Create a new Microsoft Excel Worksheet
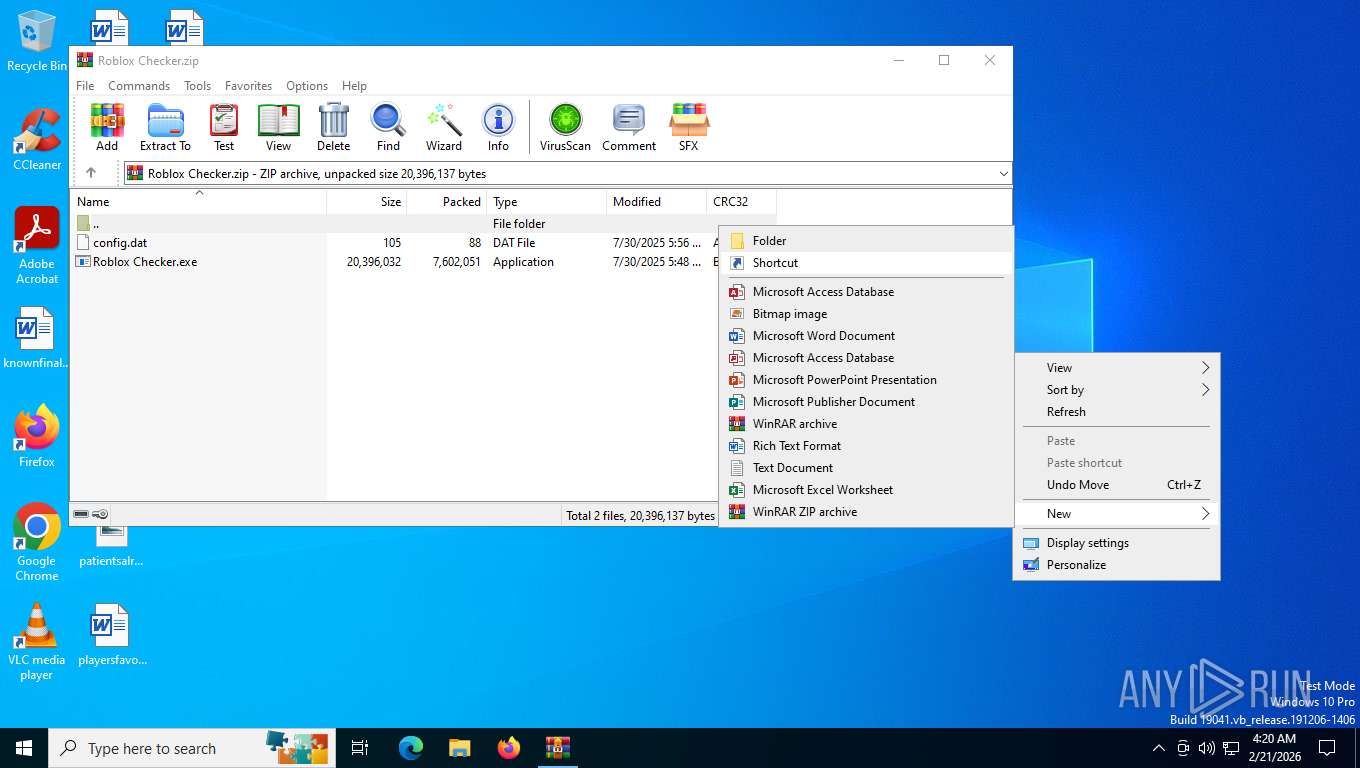This screenshot has width=1360, height=768. [x=866, y=490]
